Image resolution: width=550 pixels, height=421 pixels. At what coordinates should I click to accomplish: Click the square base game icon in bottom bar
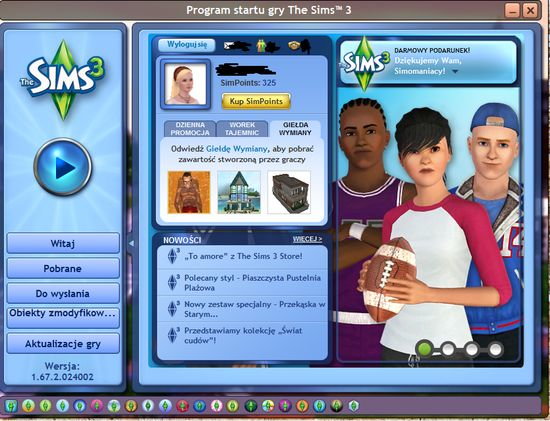[12, 406]
